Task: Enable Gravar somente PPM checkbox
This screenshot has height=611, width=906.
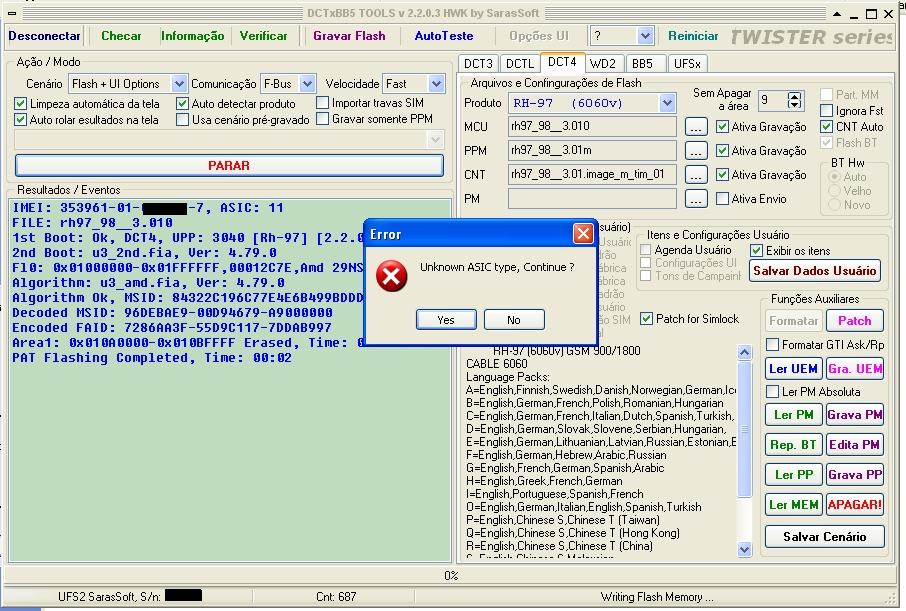Action: click(323, 119)
